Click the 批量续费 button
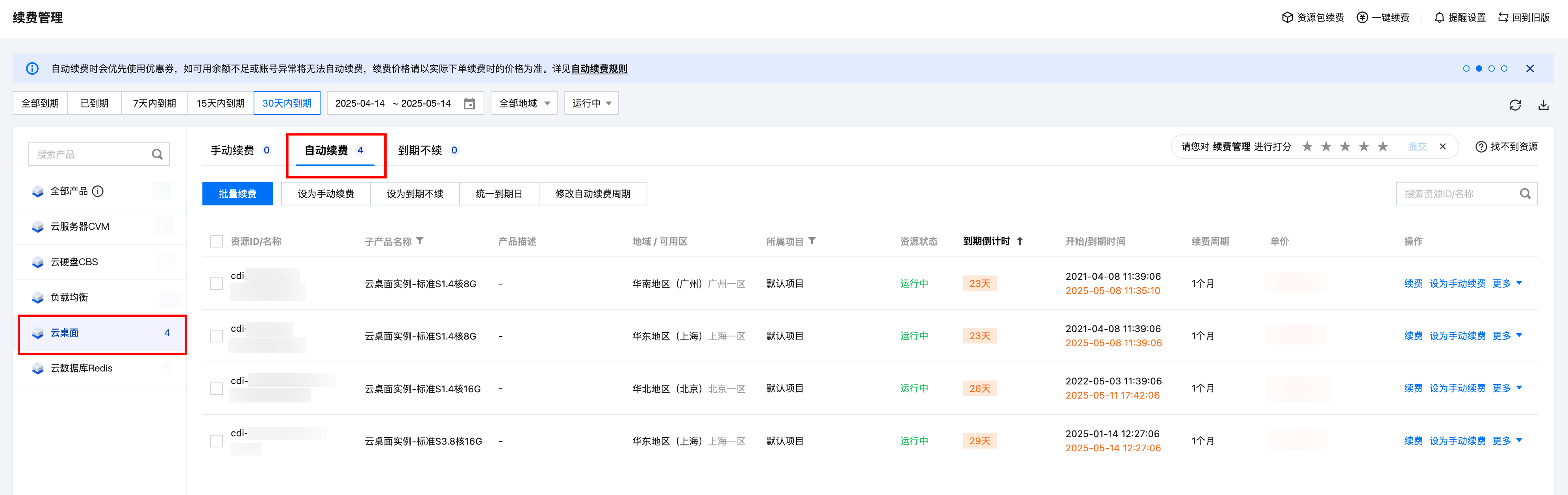 pos(237,194)
